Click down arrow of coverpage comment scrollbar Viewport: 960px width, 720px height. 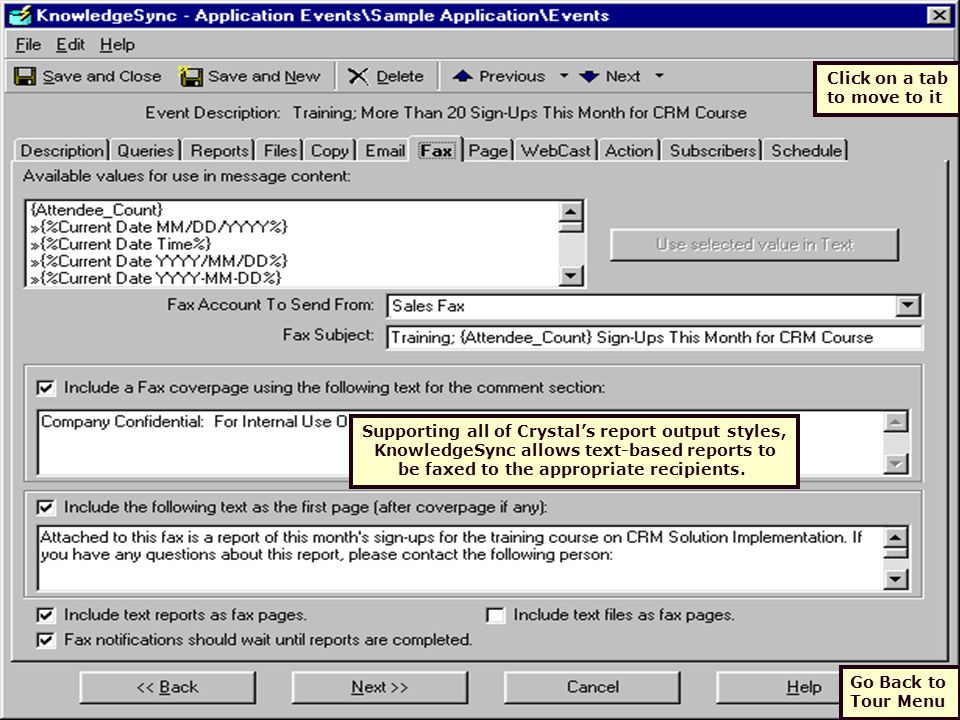point(896,463)
